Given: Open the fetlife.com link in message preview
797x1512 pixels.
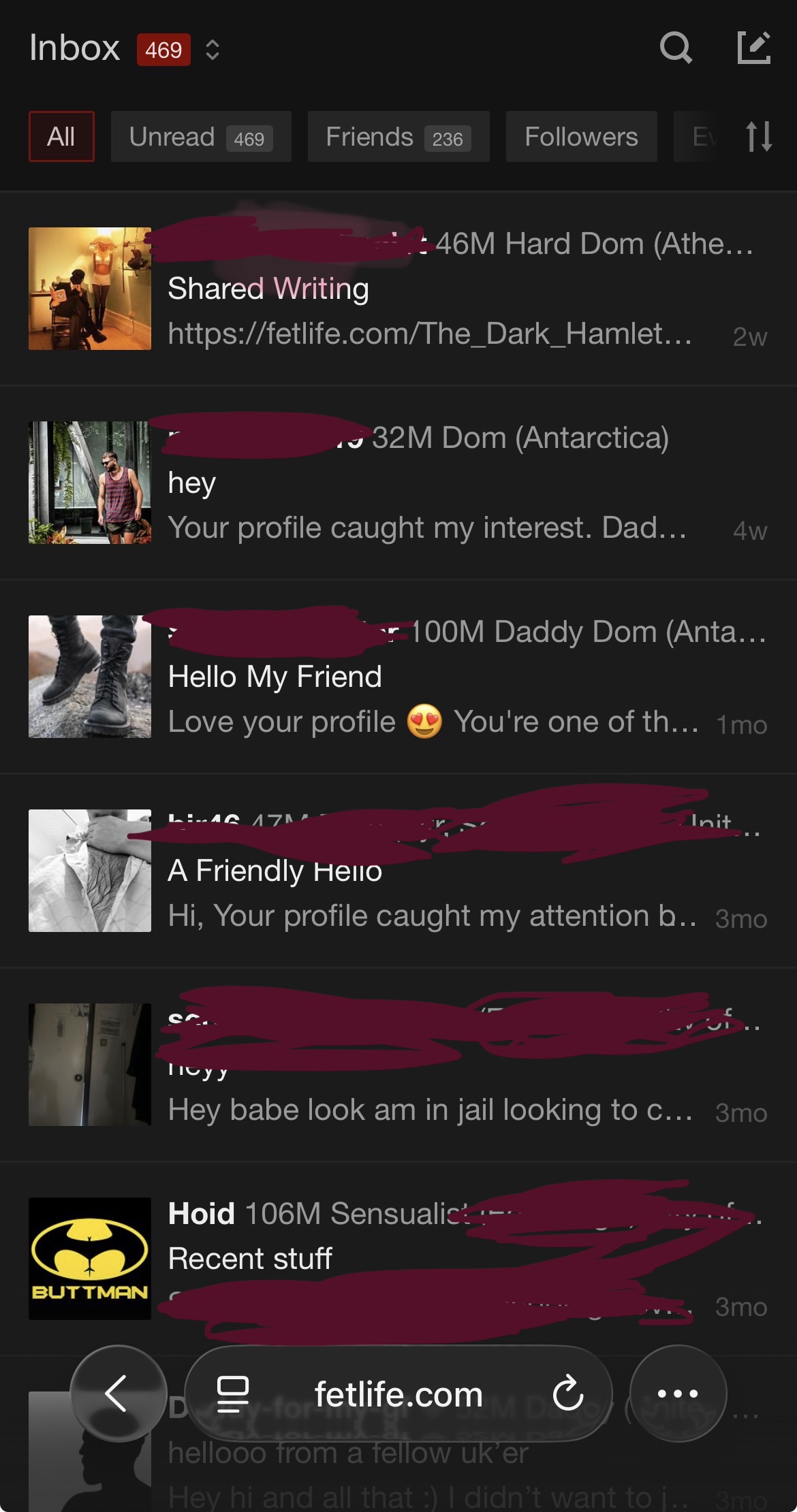Looking at the screenshot, I should pos(430,334).
